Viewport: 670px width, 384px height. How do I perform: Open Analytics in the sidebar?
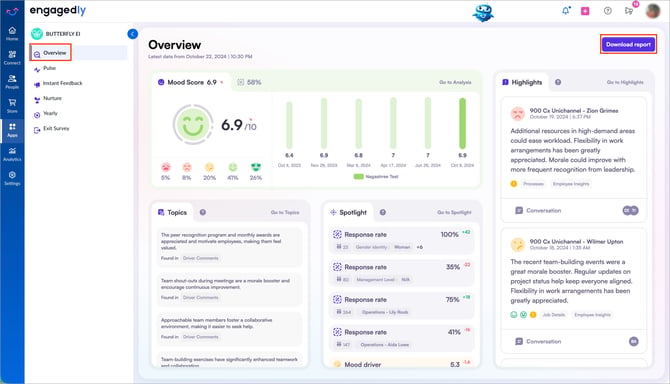pos(12,154)
